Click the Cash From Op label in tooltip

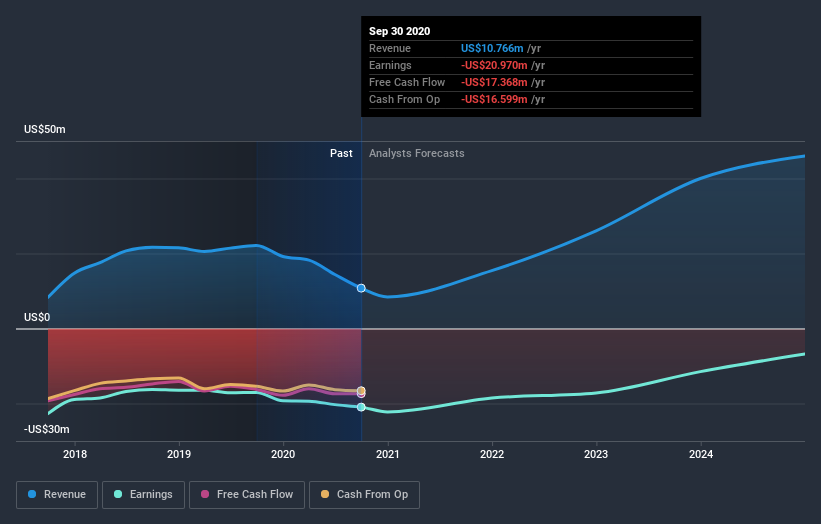404,99
